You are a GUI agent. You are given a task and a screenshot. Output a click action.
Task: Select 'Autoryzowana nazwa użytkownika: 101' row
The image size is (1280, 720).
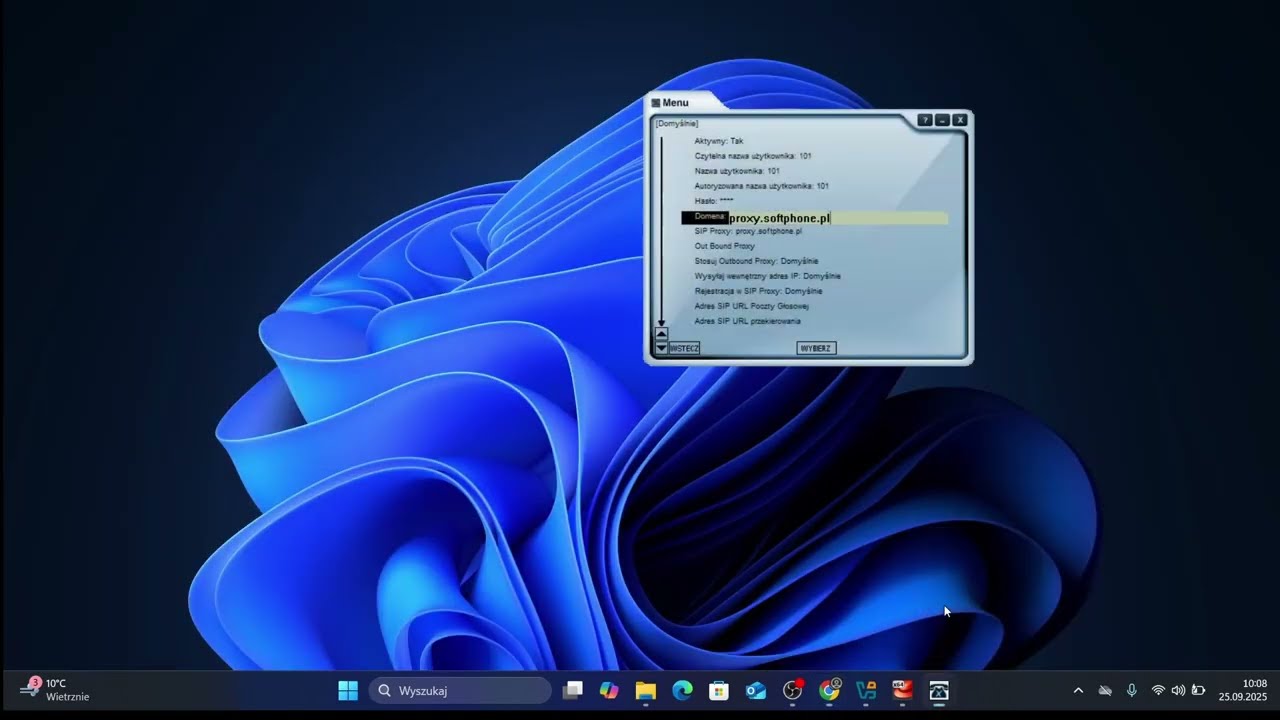pos(761,186)
